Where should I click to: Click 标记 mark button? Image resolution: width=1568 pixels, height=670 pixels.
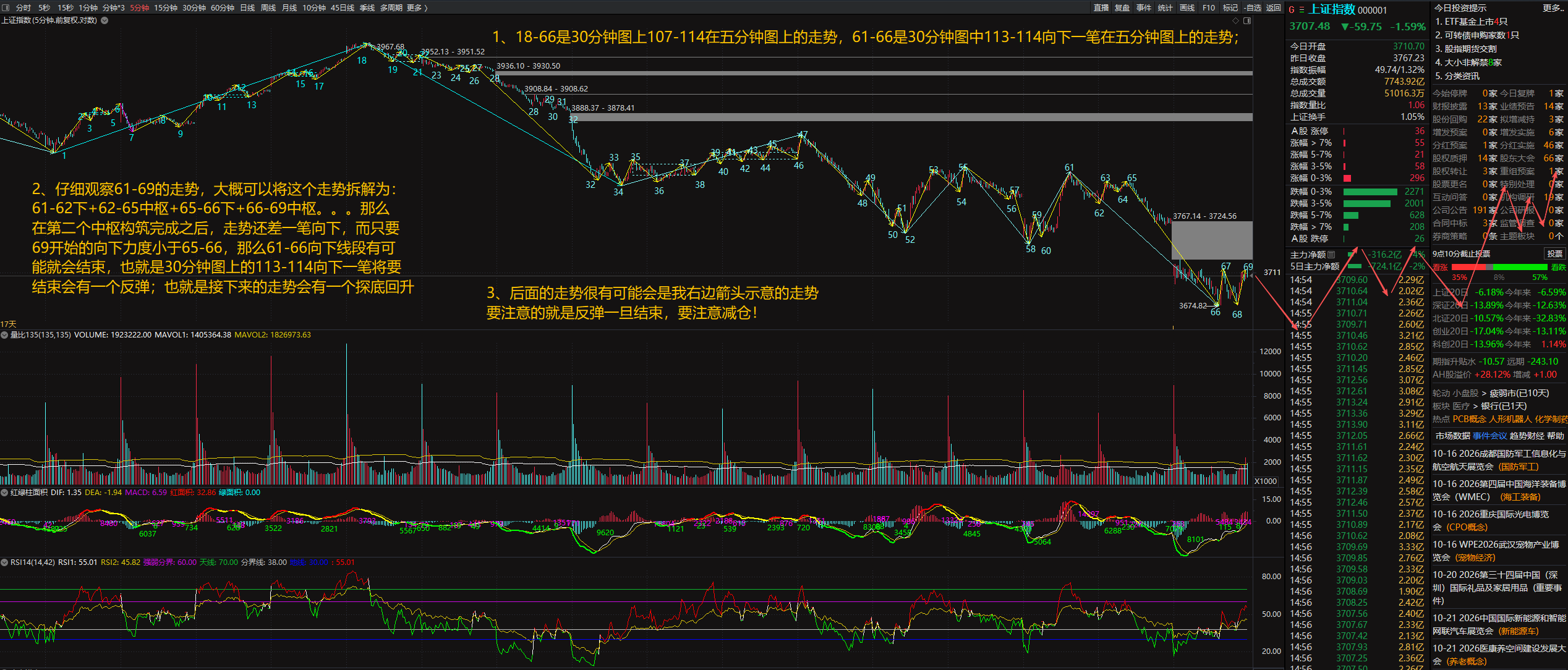[1230, 7]
